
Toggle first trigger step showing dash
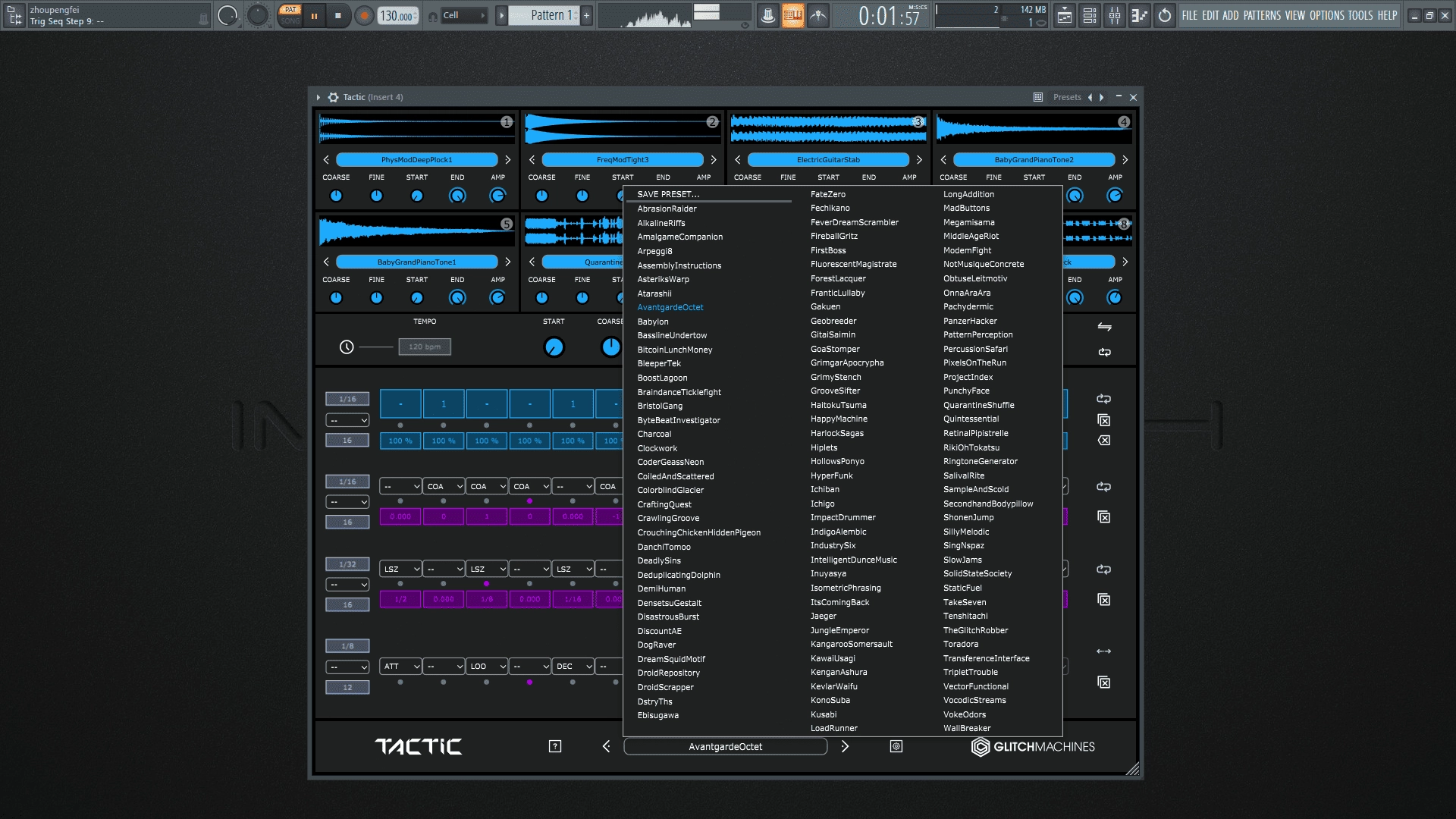(x=400, y=403)
